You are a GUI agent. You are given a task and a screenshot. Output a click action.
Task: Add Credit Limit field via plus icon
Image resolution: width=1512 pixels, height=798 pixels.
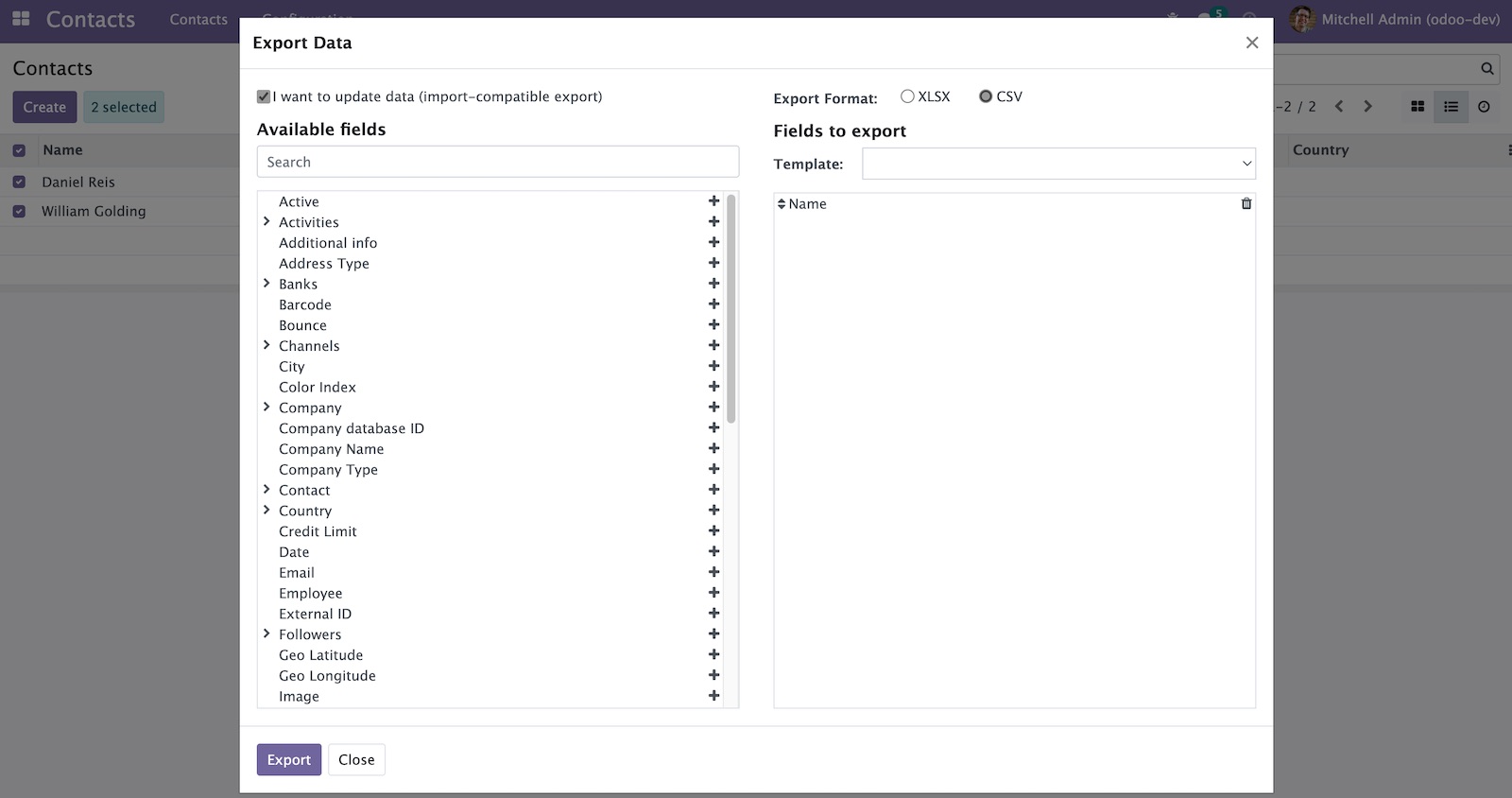click(713, 531)
